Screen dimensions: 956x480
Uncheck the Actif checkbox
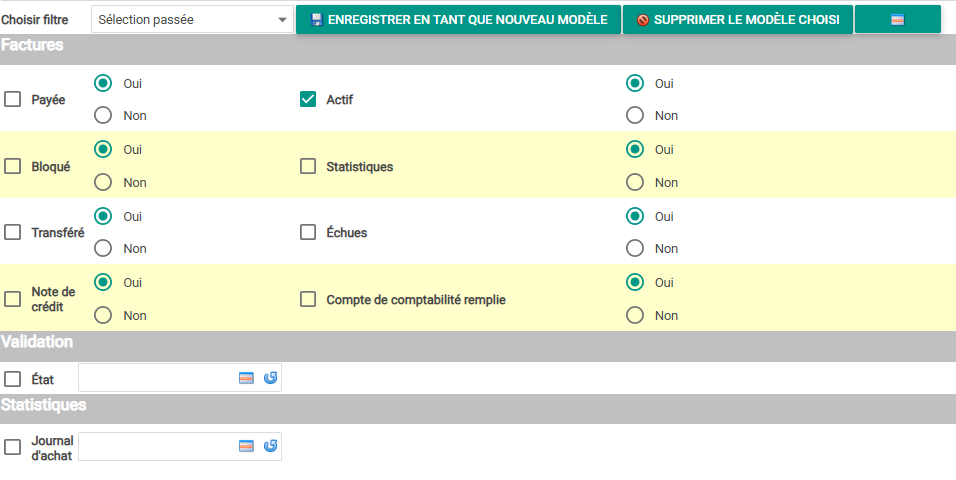tap(308, 99)
